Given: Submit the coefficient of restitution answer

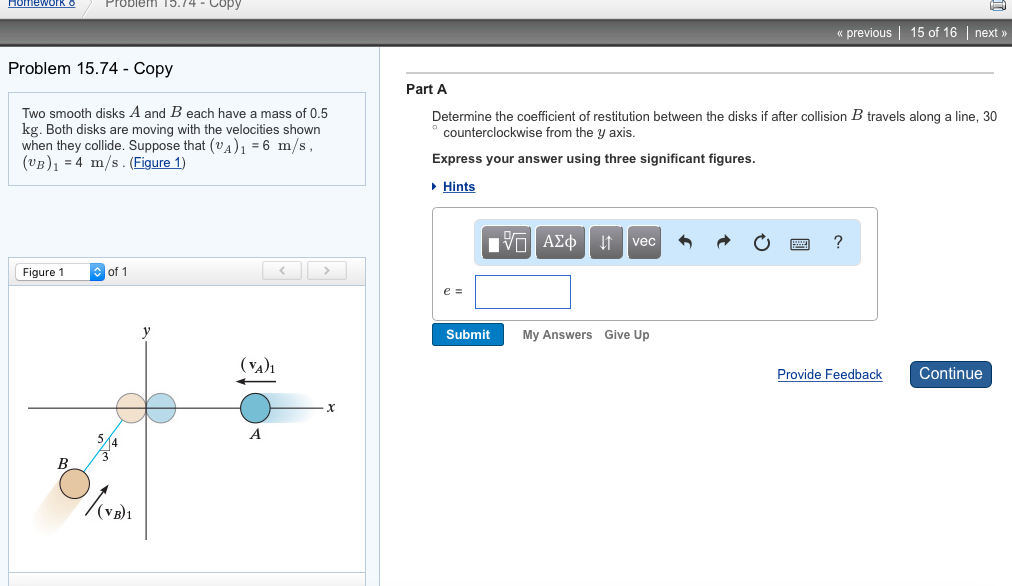Looking at the screenshot, I should tap(467, 334).
